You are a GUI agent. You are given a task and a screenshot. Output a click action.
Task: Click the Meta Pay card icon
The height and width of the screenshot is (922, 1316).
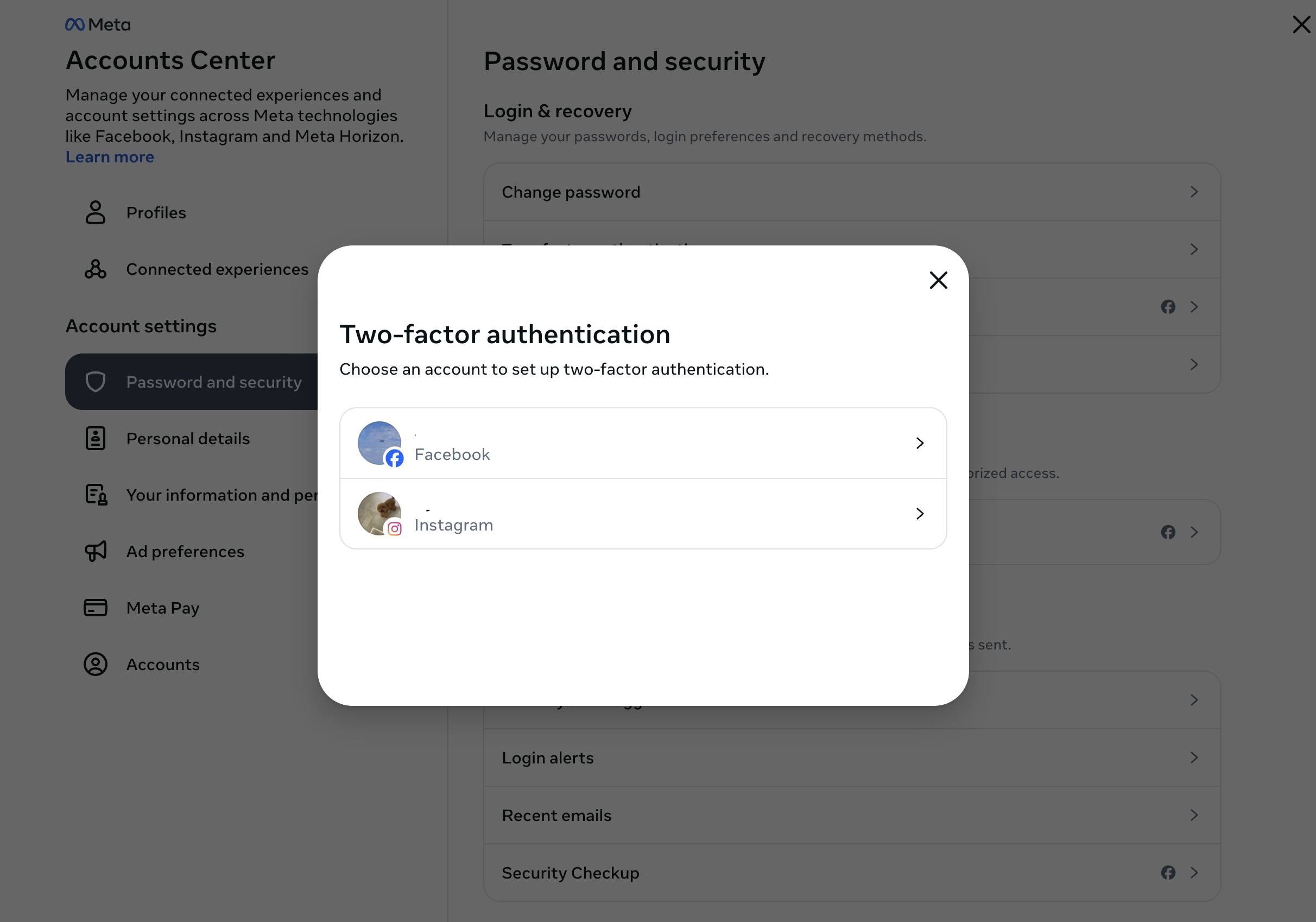95,608
